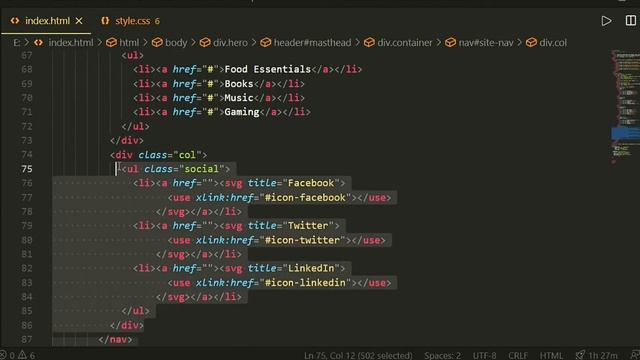Click the "#icon-linkedin" attribute value
Image resolution: width=640 pixels, height=360 pixels.
point(305,282)
